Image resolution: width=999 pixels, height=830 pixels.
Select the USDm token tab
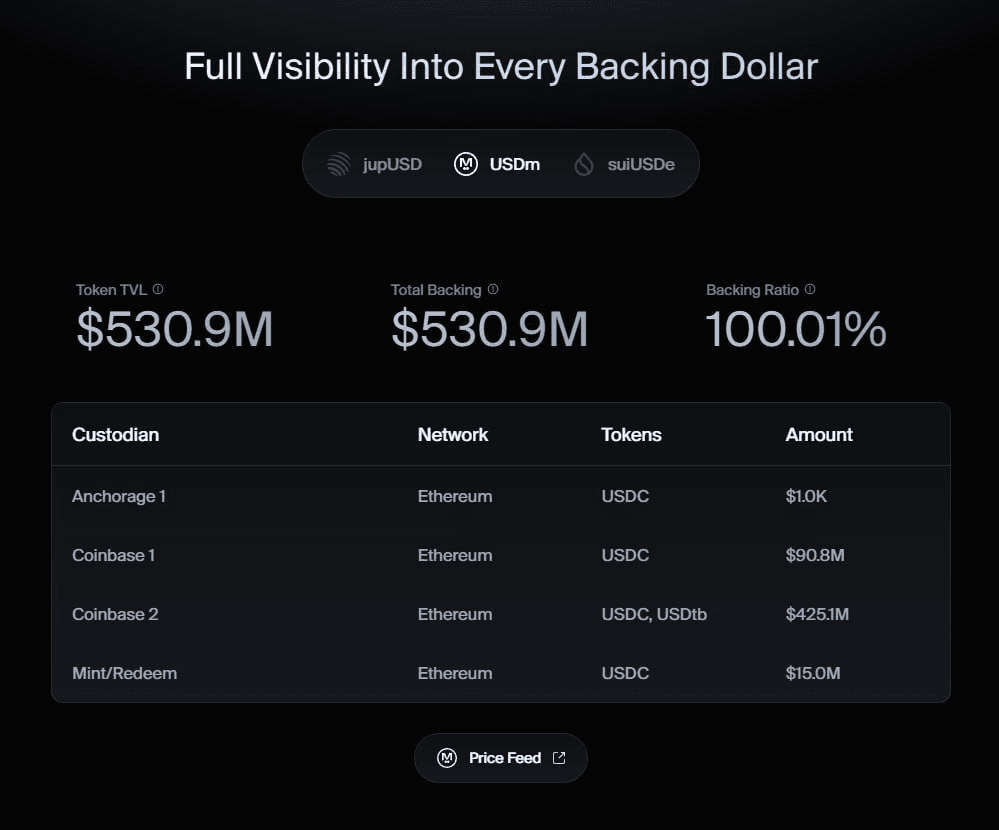point(497,164)
